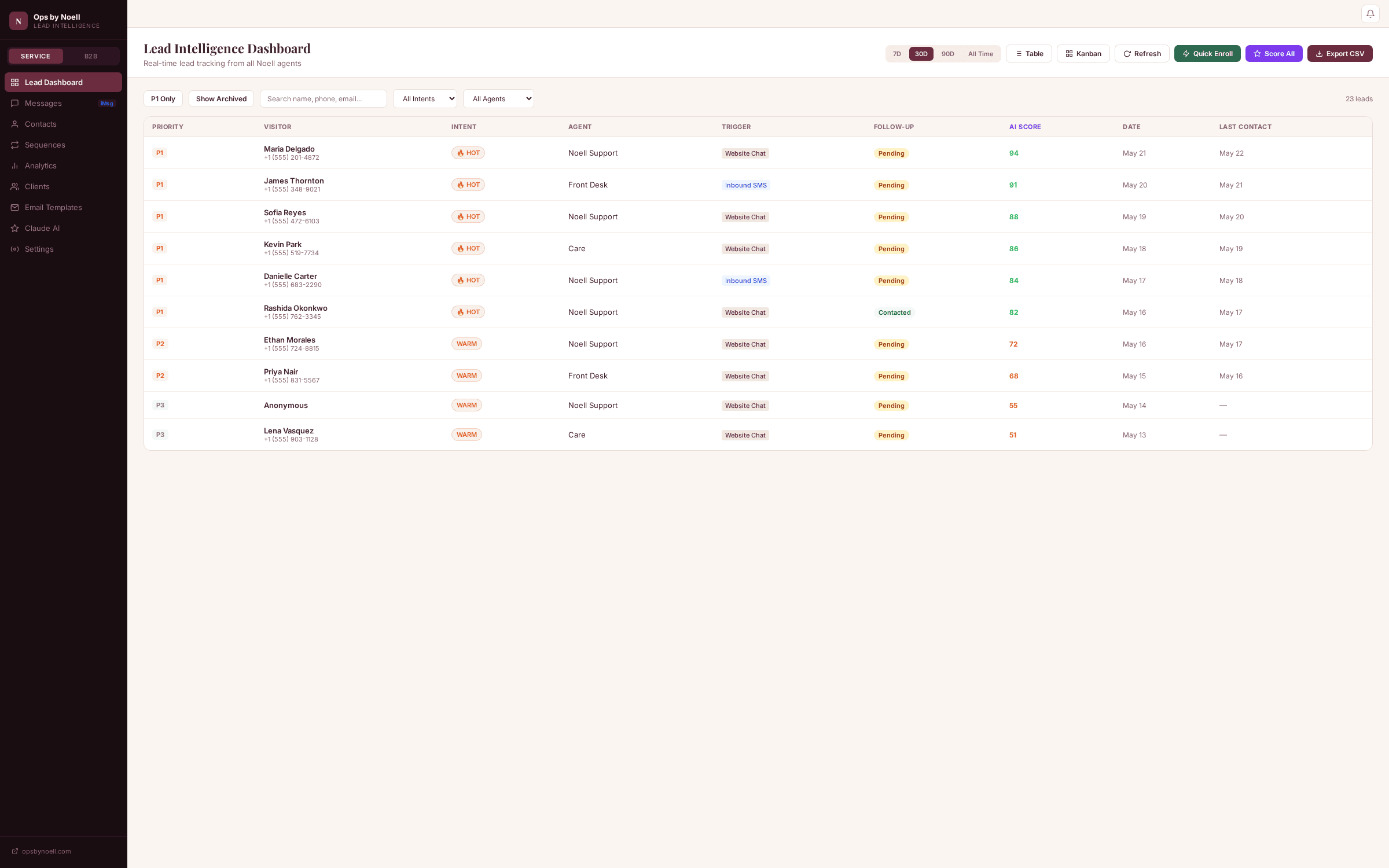Click Sofia Reyes's Pending follow-up badge
The width and height of the screenshot is (1389, 868).
pyautogui.click(x=891, y=217)
